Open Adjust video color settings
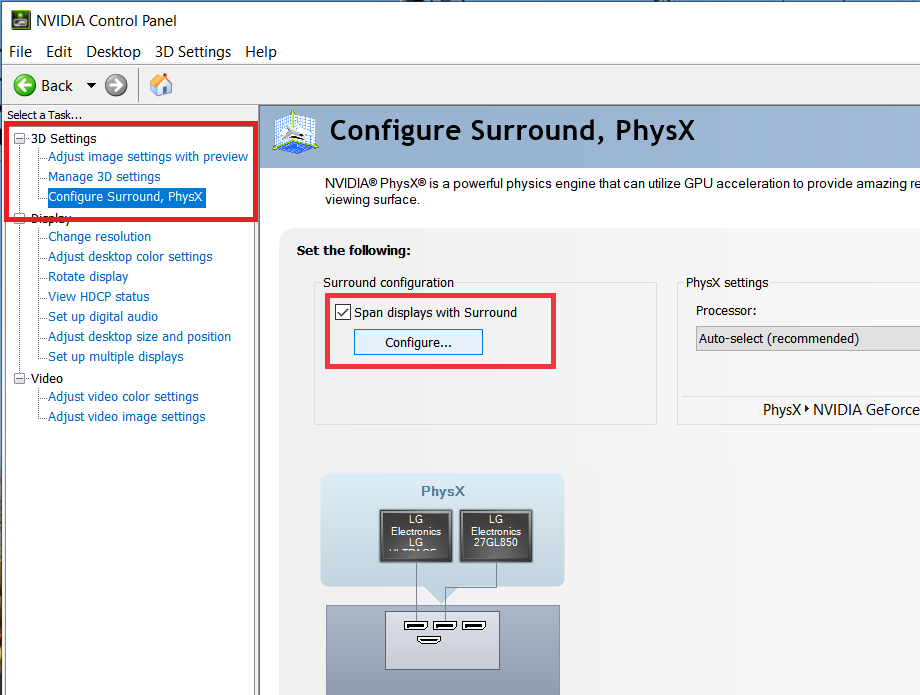920x695 pixels. (123, 396)
